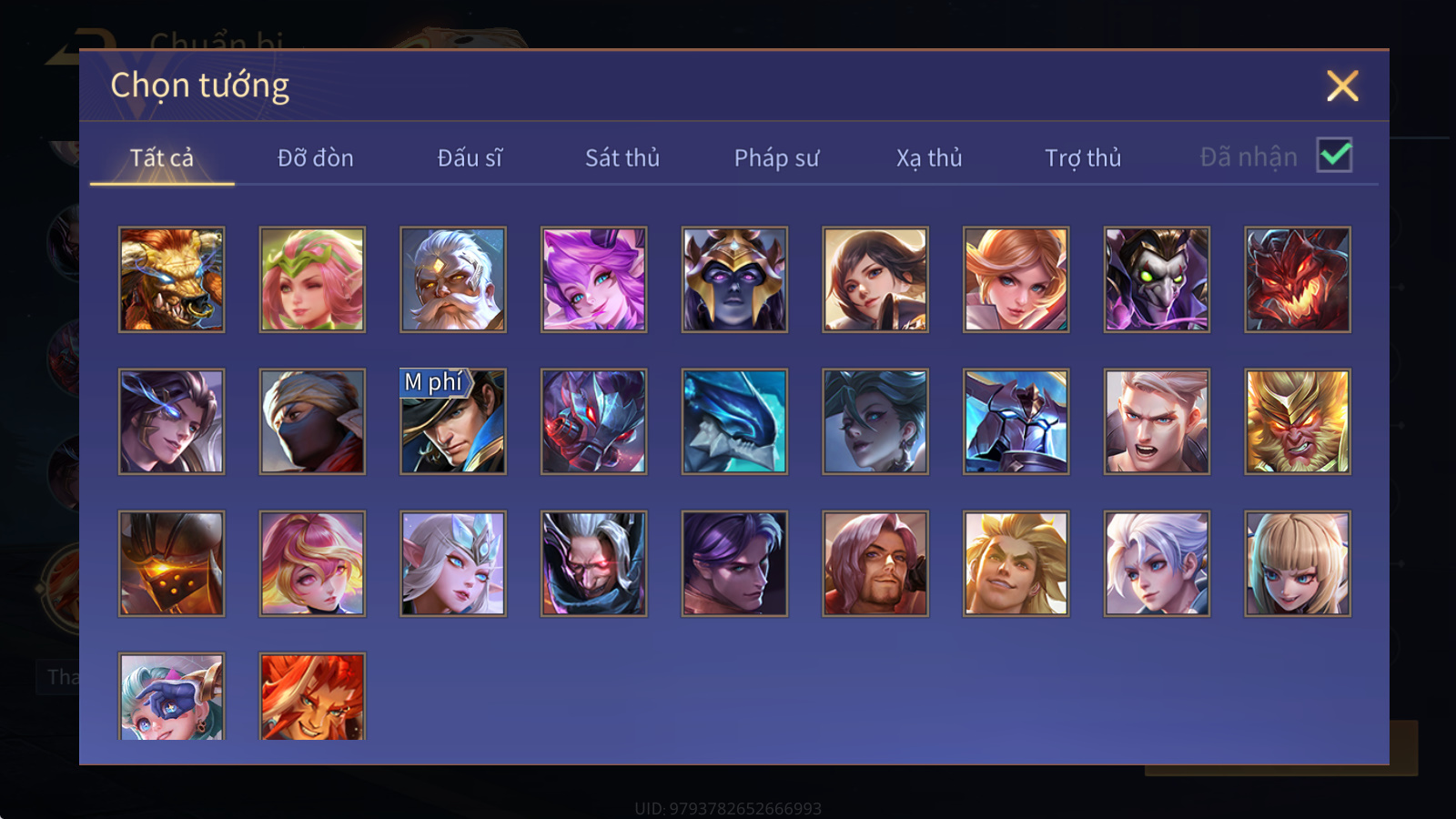Image resolution: width=1456 pixels, height=819 pixels.
Task: Choose the golden monkey king hero
Action: coord(1298,421)
